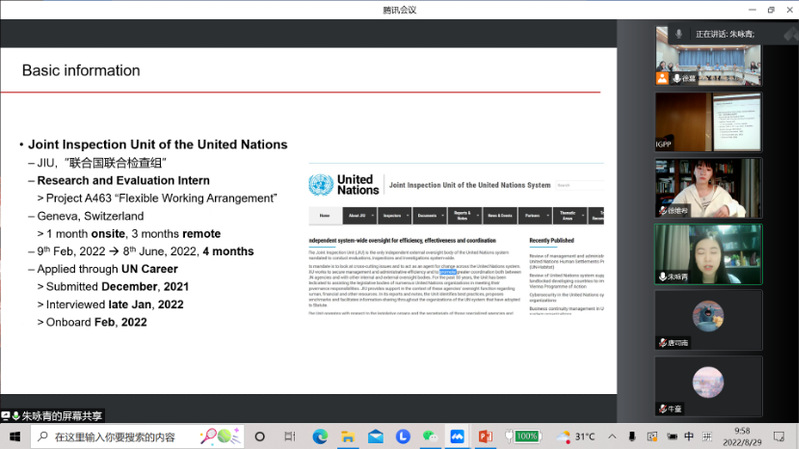
Task: Click the microphone tray icon
Action: point(632,437)
